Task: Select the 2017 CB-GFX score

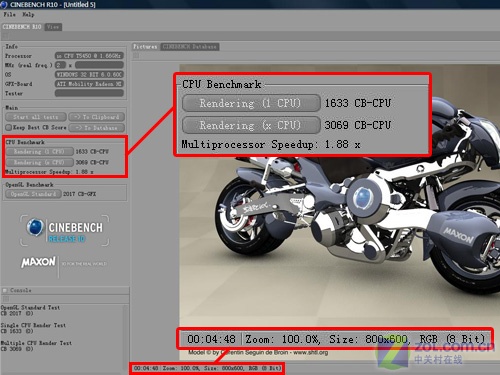Action: click(80, 194)
